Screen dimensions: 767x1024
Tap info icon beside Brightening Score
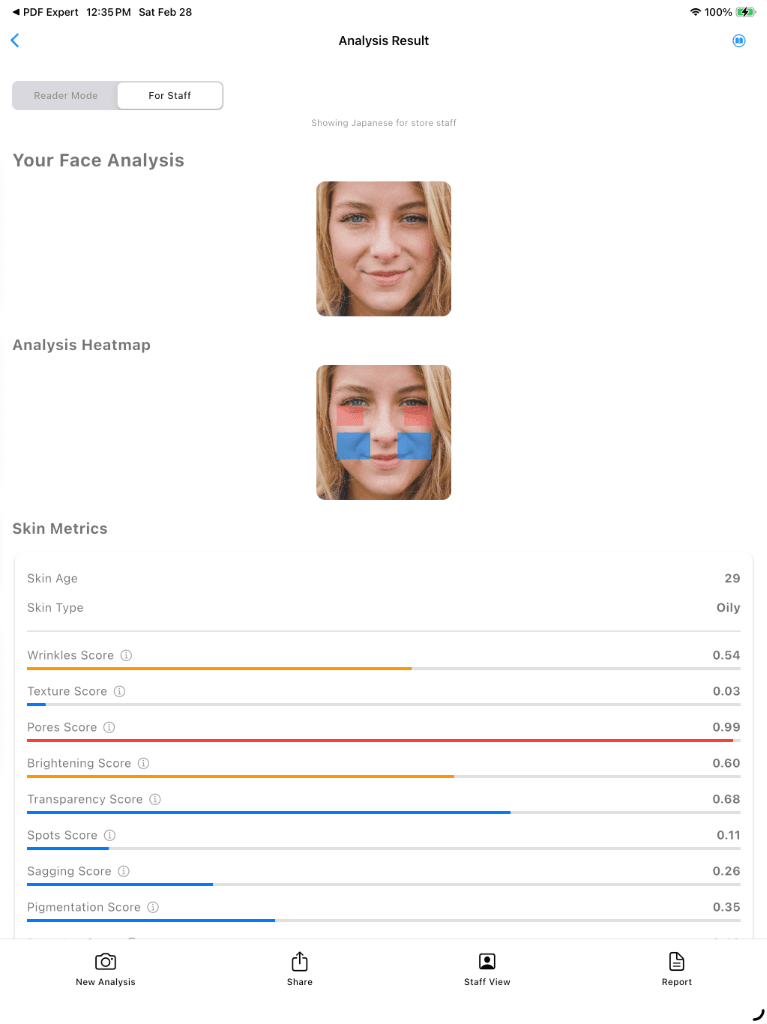click(x=144, y=764)
